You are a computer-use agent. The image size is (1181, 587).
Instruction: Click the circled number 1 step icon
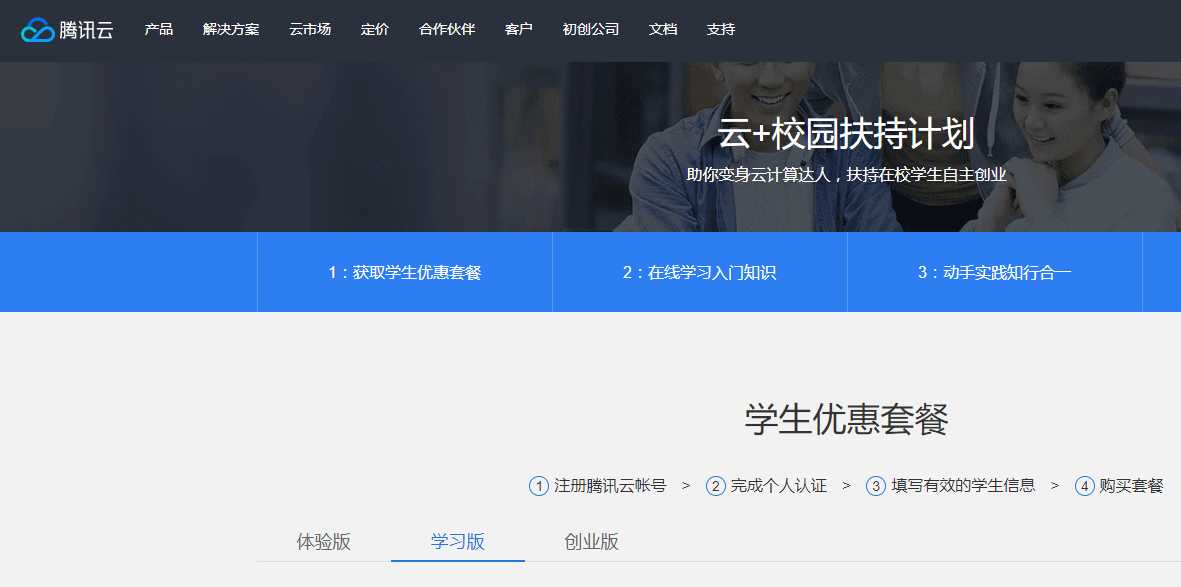click(539, 486)
